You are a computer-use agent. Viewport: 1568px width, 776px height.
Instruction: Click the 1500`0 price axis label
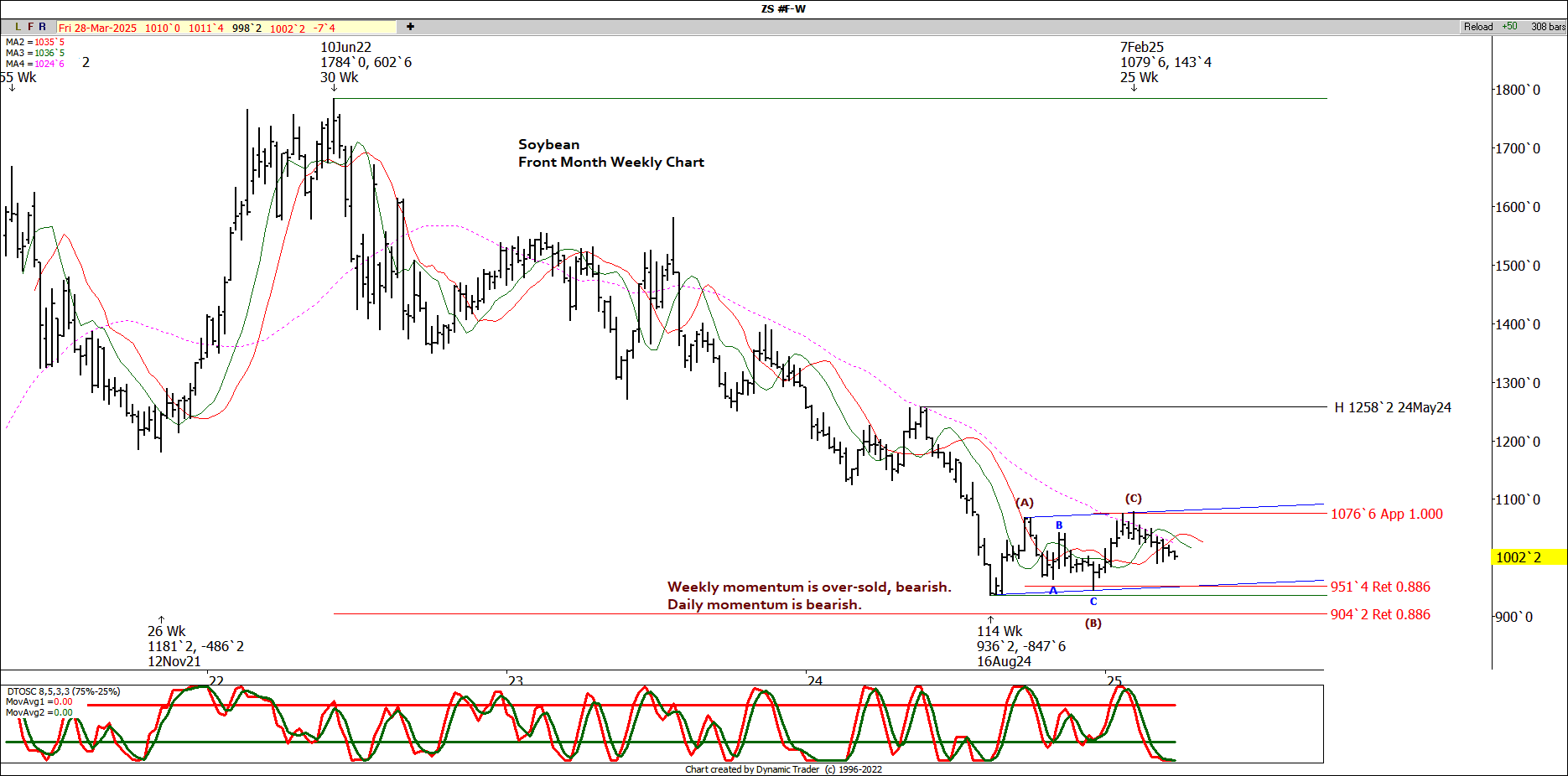[1518, 266]
